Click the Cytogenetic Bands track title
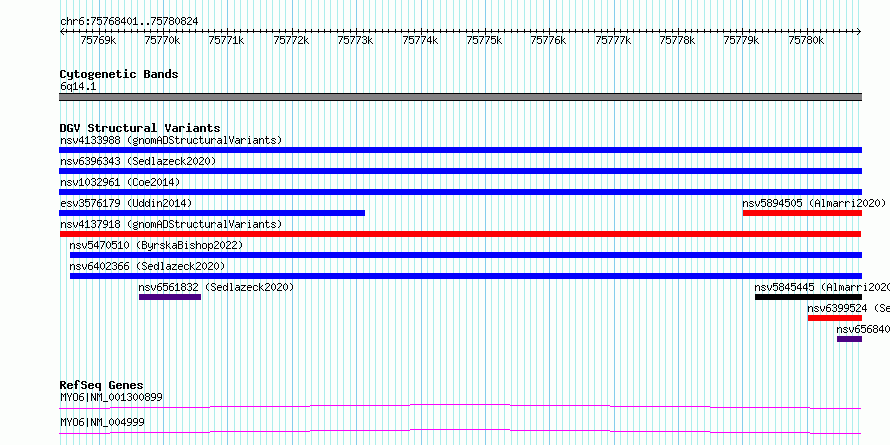 119,74
